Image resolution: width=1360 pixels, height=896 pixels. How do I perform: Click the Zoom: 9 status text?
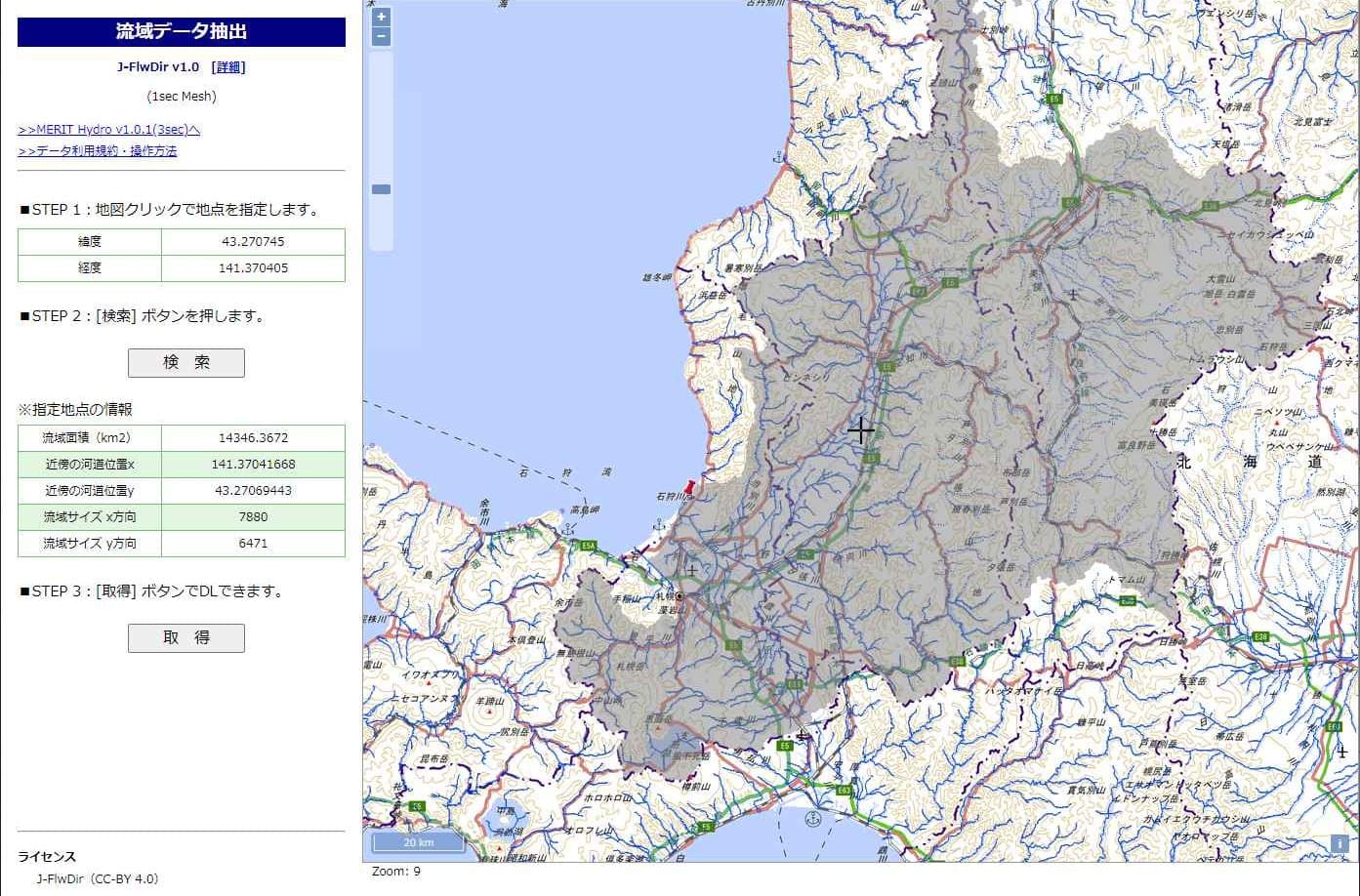tap(396, 871)
